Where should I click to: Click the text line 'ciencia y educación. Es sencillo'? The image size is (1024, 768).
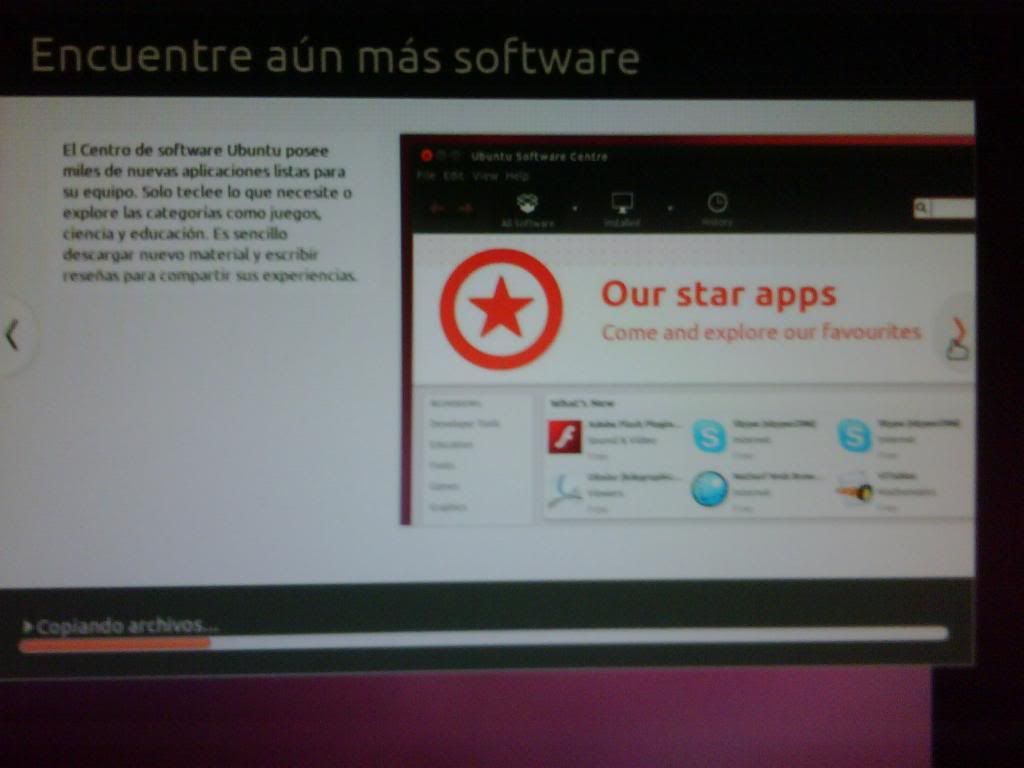click(x=175, y=233)
